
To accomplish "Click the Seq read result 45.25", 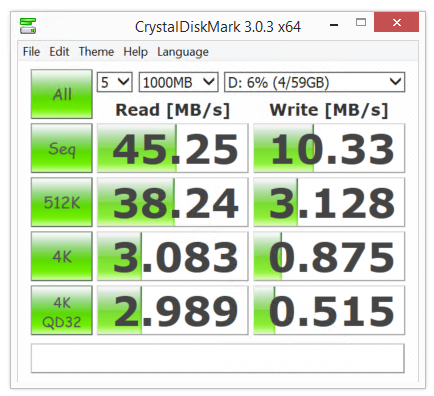I will (173, 148).
